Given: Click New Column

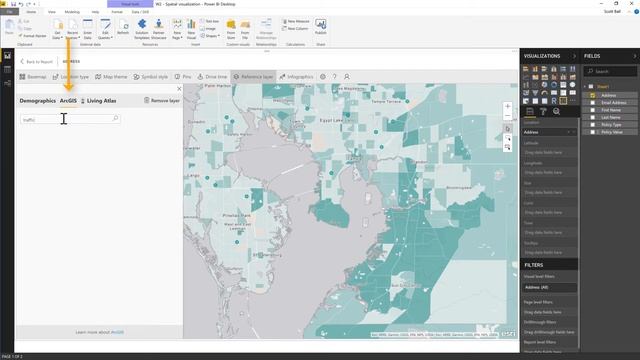Looking at the screenshot, I should pos(295,29).
